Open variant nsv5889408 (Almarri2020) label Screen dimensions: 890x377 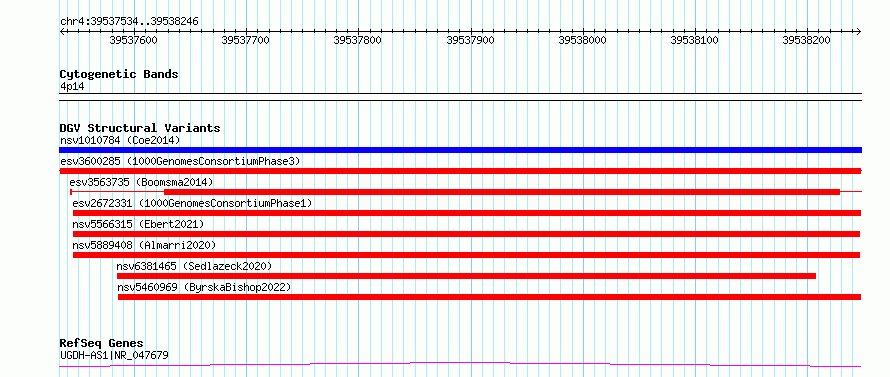144,245
